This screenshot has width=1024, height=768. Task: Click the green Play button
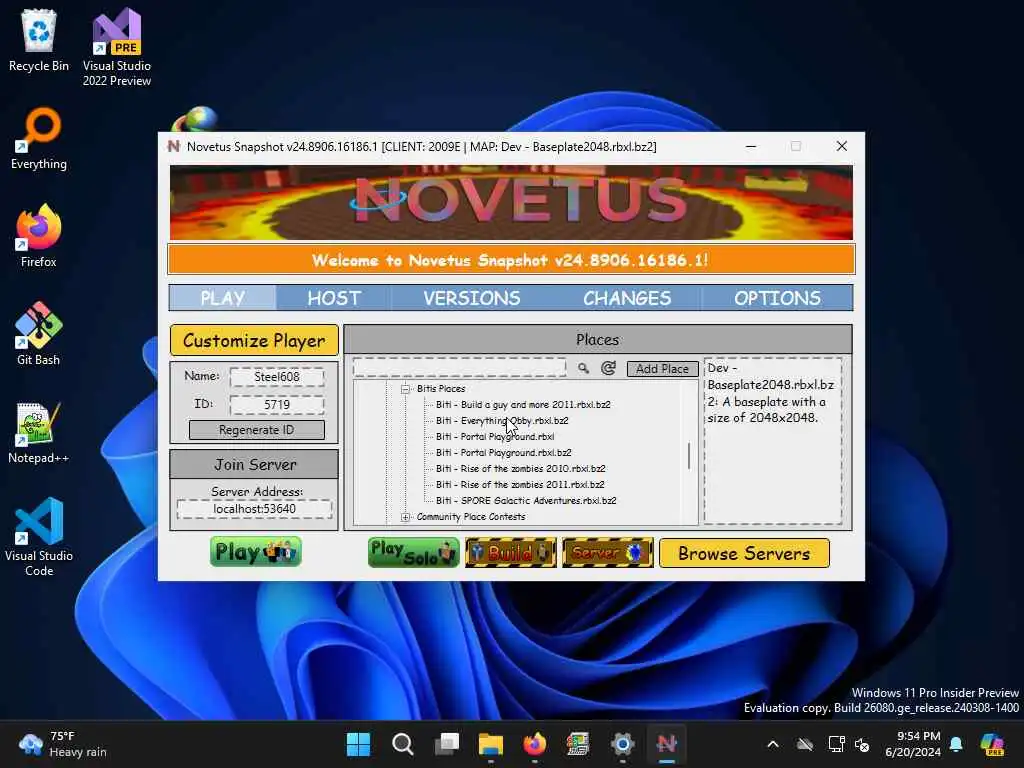click(x=256, y=552)
